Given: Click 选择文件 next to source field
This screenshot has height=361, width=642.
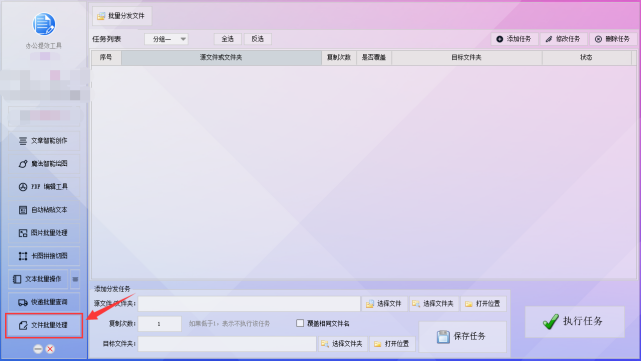Looking at the screenshot, I should 384,304.
